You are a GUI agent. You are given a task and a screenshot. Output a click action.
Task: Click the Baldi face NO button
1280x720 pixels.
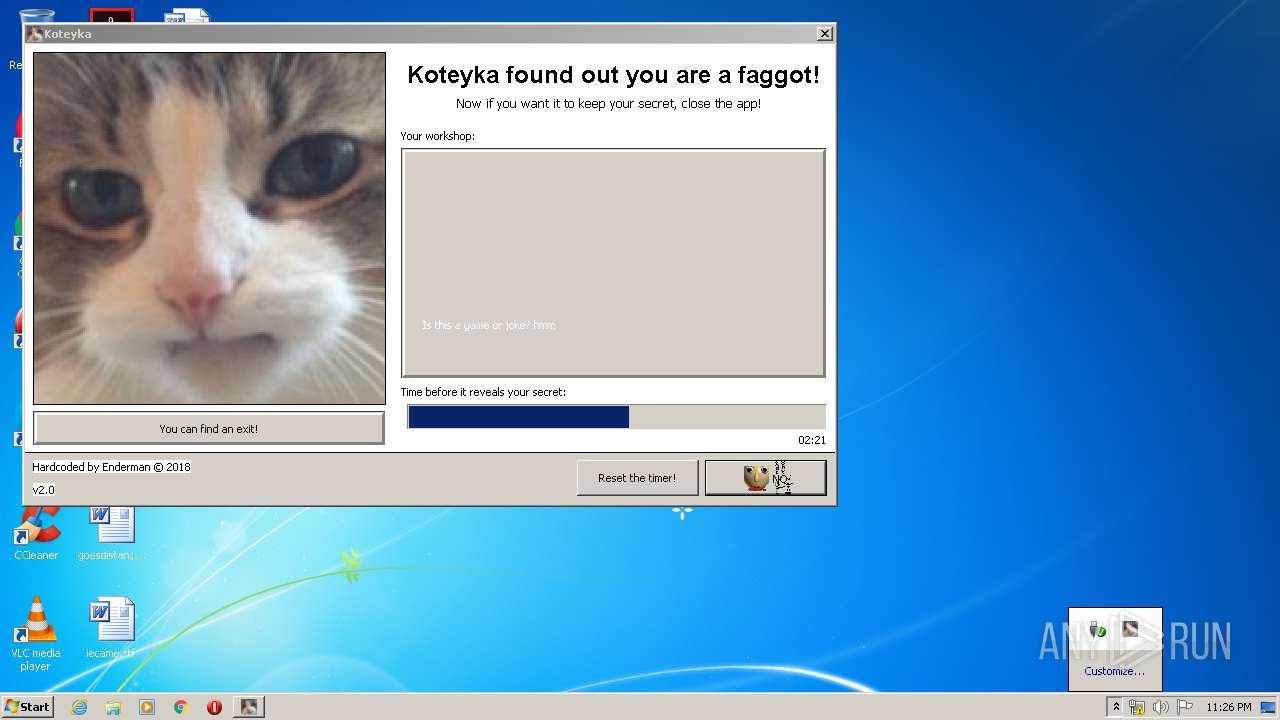click(766, 478)
